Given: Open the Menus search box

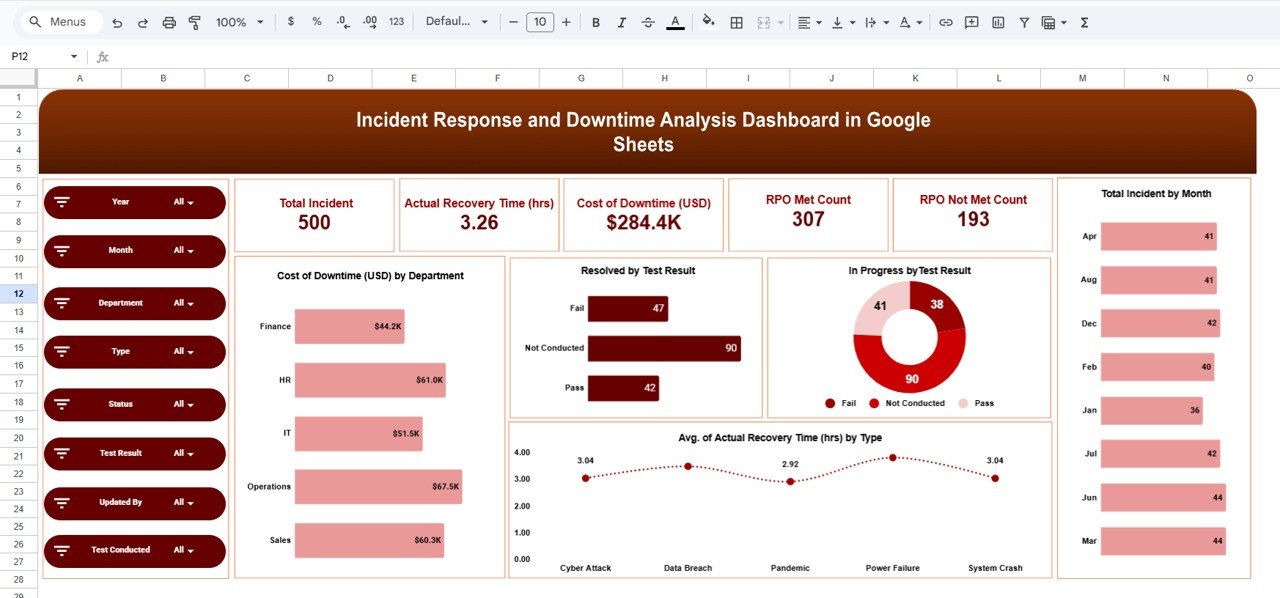Looking at the screenshot, I should click(x=60, y=21).
